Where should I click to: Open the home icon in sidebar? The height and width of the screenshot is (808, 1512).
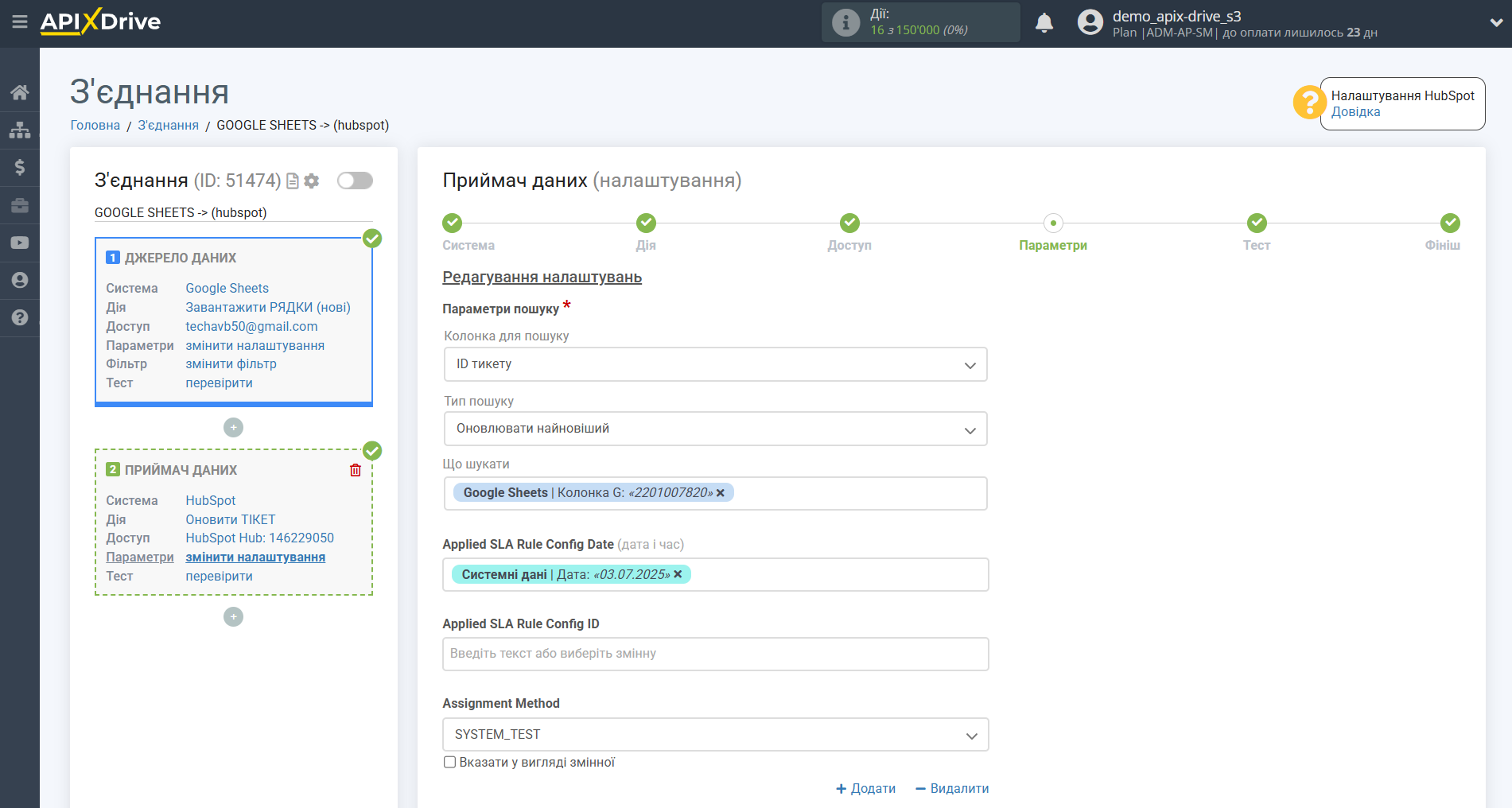[20, 92]
